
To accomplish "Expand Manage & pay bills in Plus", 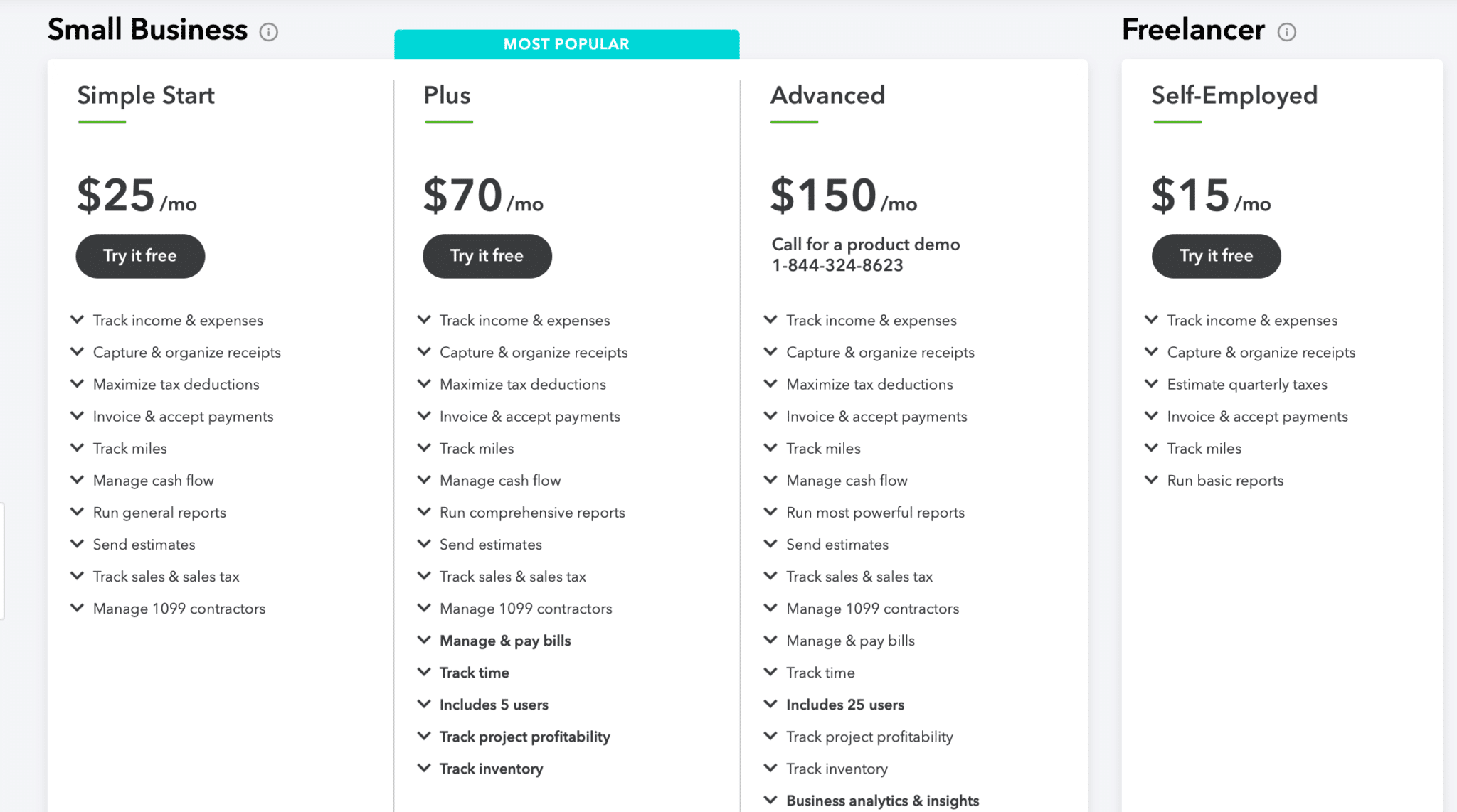I will coord(424,640).
